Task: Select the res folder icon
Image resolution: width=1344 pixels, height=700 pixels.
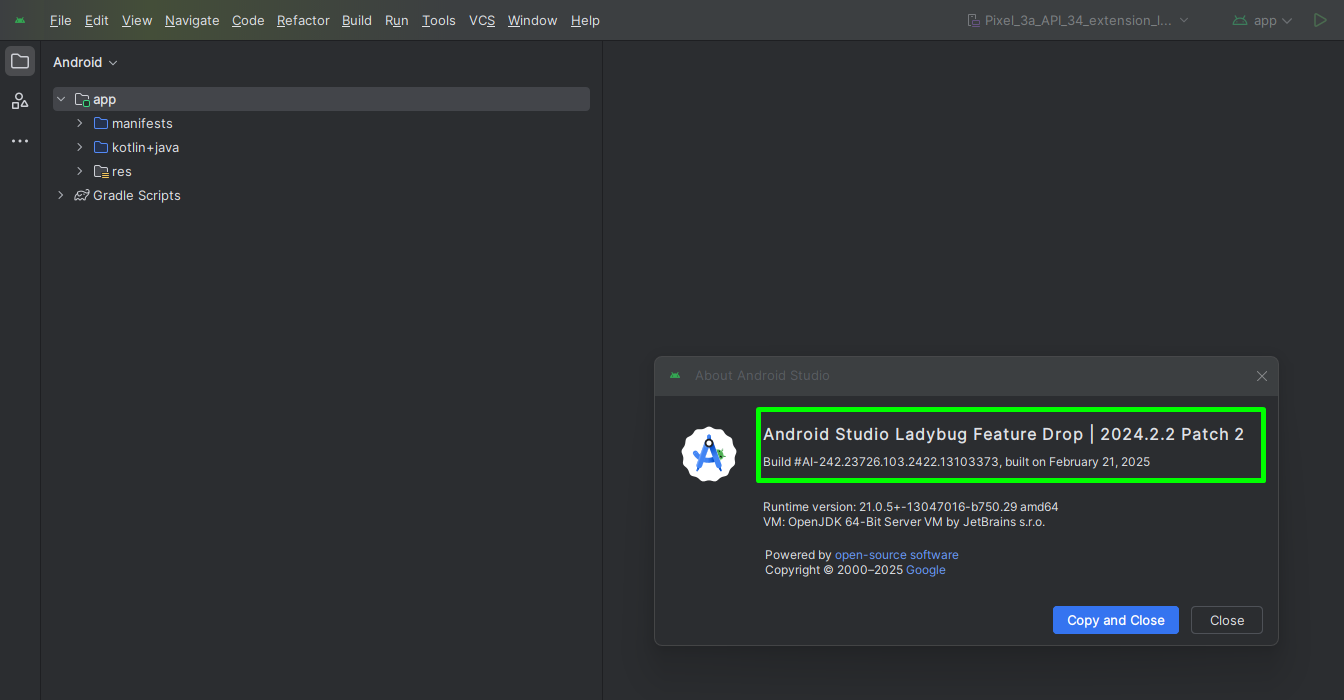Action: (101, 172)
